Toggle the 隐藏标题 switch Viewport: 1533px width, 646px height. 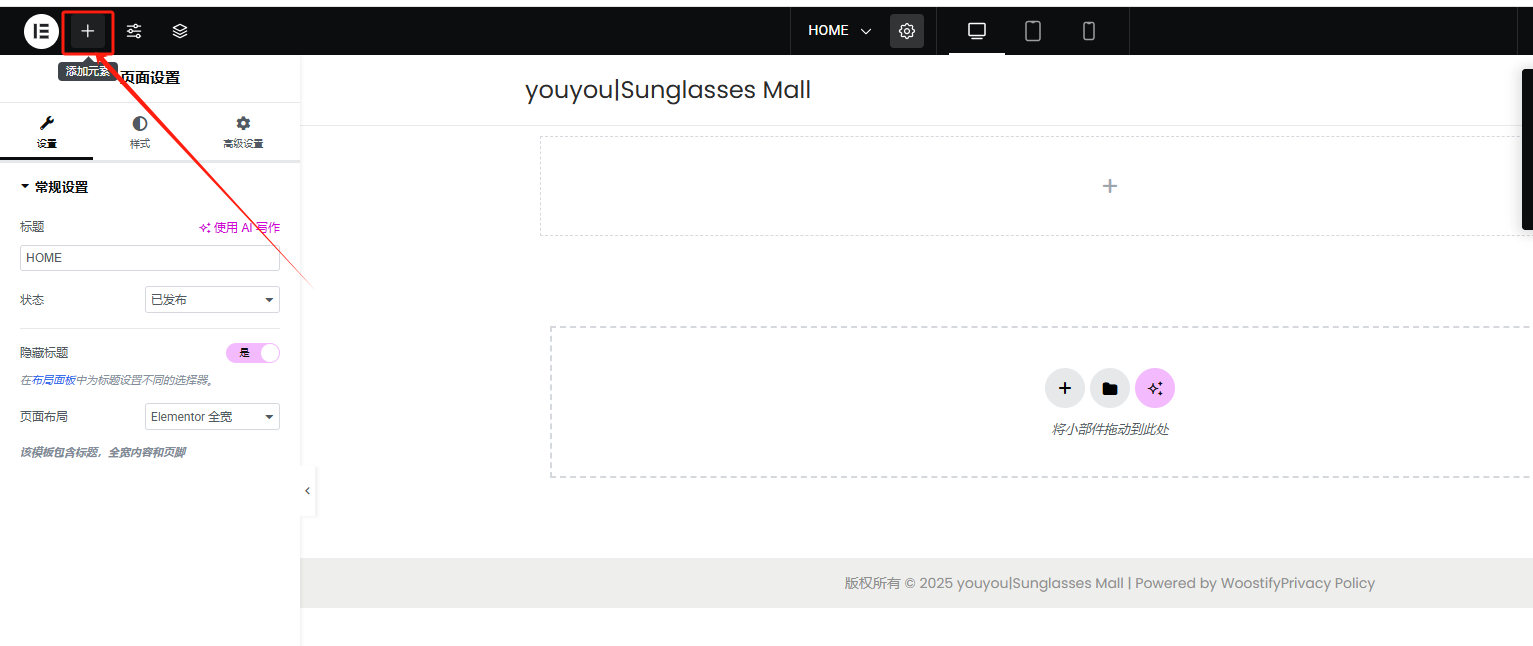(253, 353)
